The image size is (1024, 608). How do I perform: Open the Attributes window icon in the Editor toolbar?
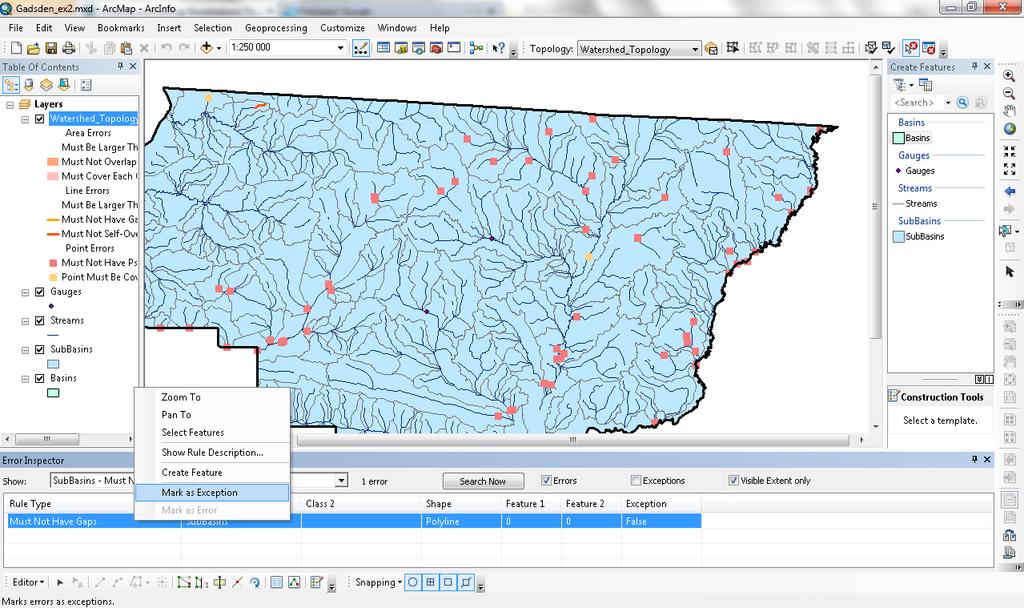pyautogui.click(x=276, y=582)
